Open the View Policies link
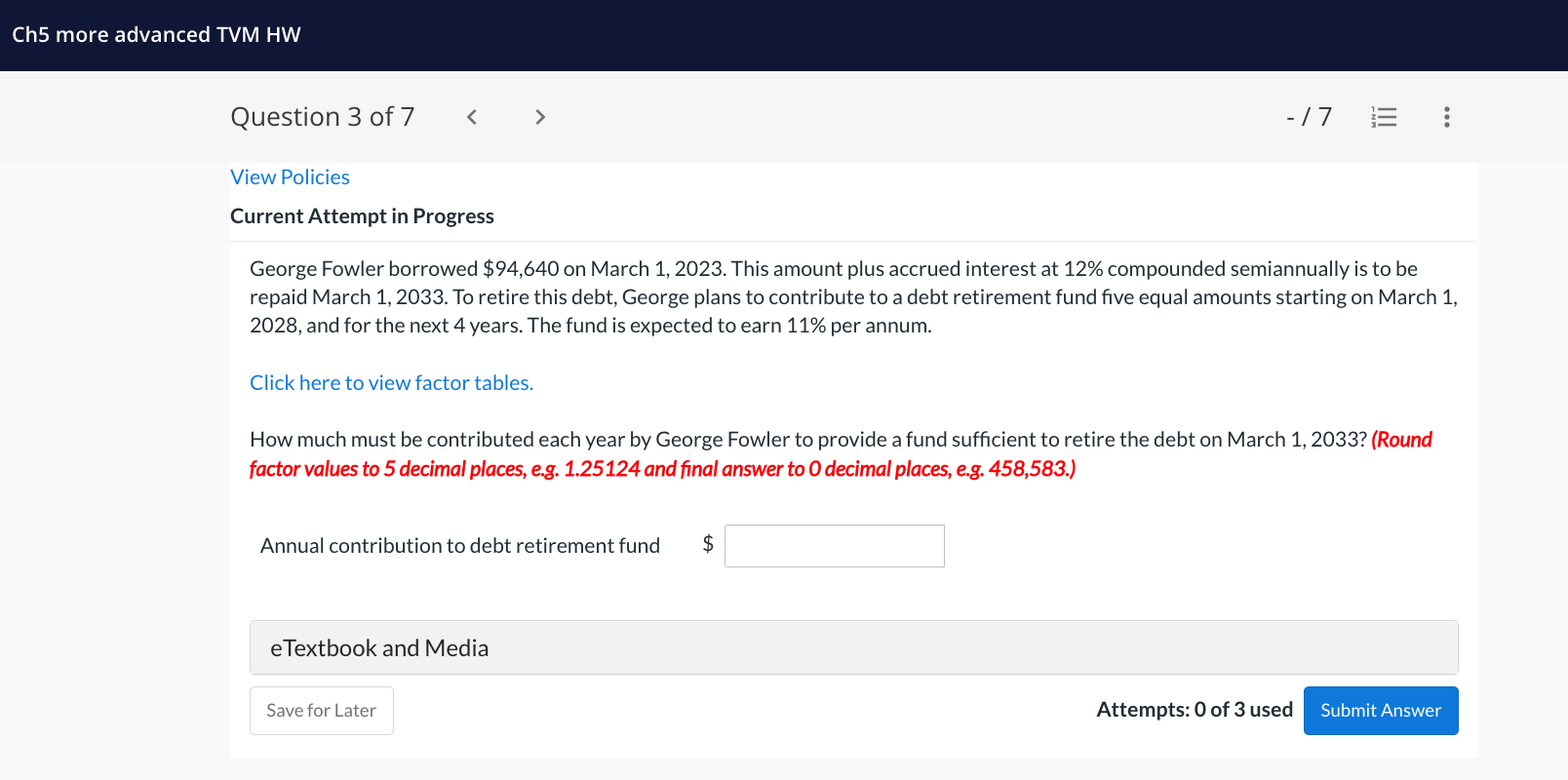 [290, 177]
